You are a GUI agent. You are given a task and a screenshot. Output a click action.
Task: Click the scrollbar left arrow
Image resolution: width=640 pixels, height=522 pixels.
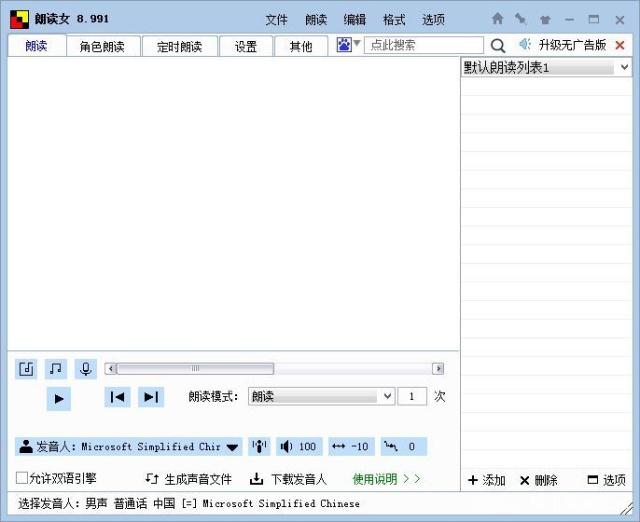pos(111,369)
